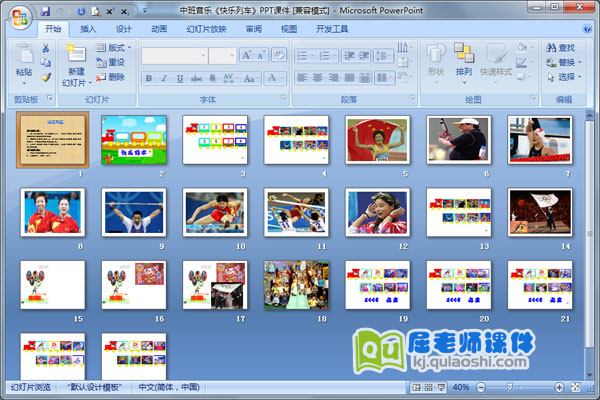Click the Increase Font Size icon

(246, 56)
